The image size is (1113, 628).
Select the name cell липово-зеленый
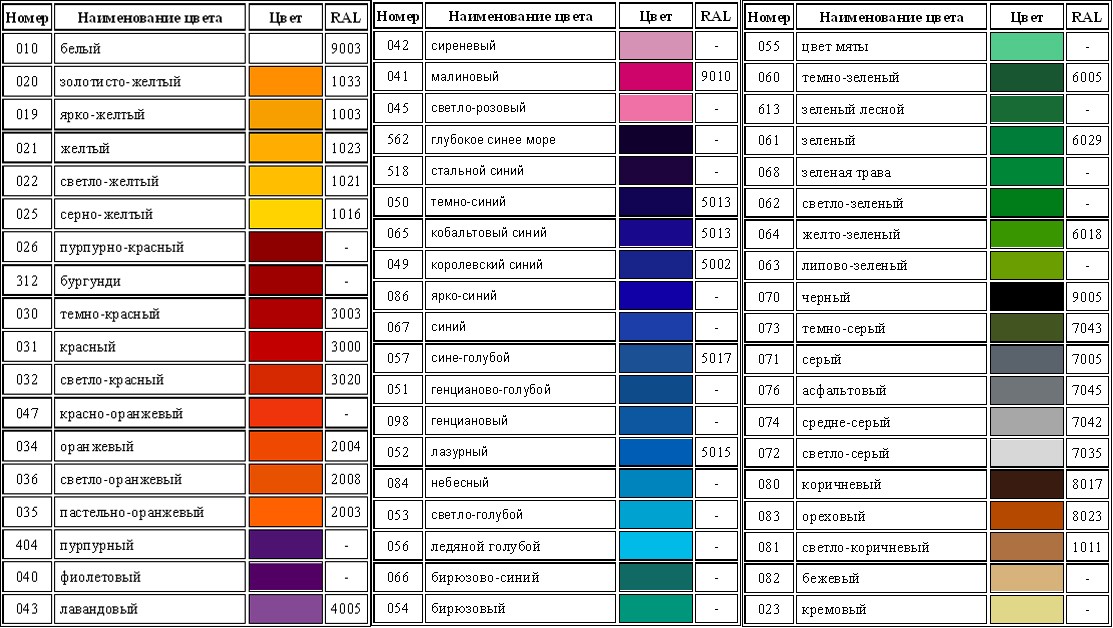[x=892, y=265]
